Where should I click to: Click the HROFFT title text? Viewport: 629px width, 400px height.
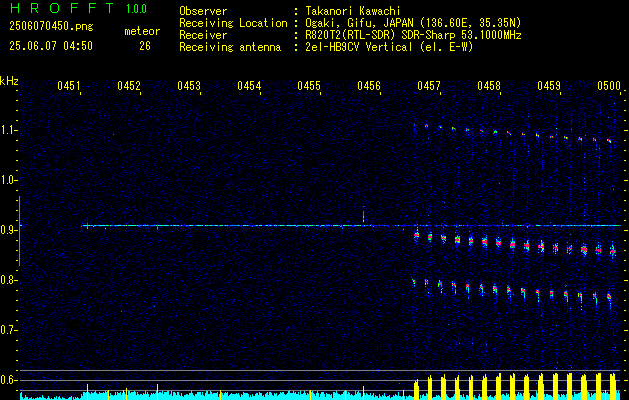[62, 8]
